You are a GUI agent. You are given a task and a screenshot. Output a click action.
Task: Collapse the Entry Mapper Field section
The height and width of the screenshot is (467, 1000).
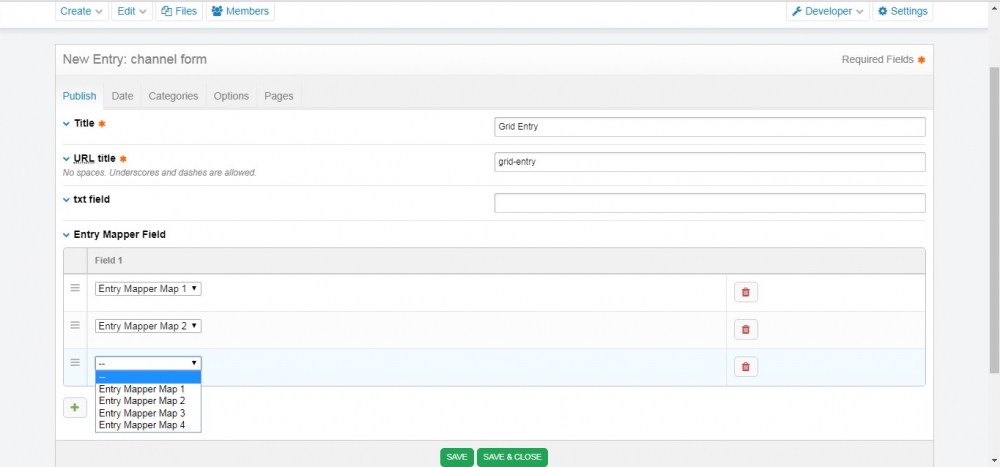66,235
